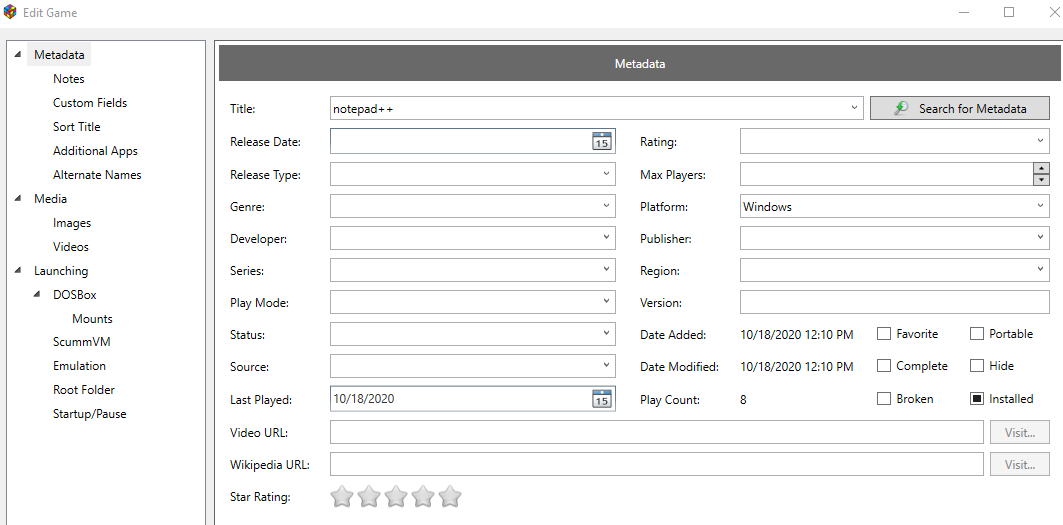
Task: Decrease Max Players with down arrow
Action: pyautogui.click(x=1041, y=180)
